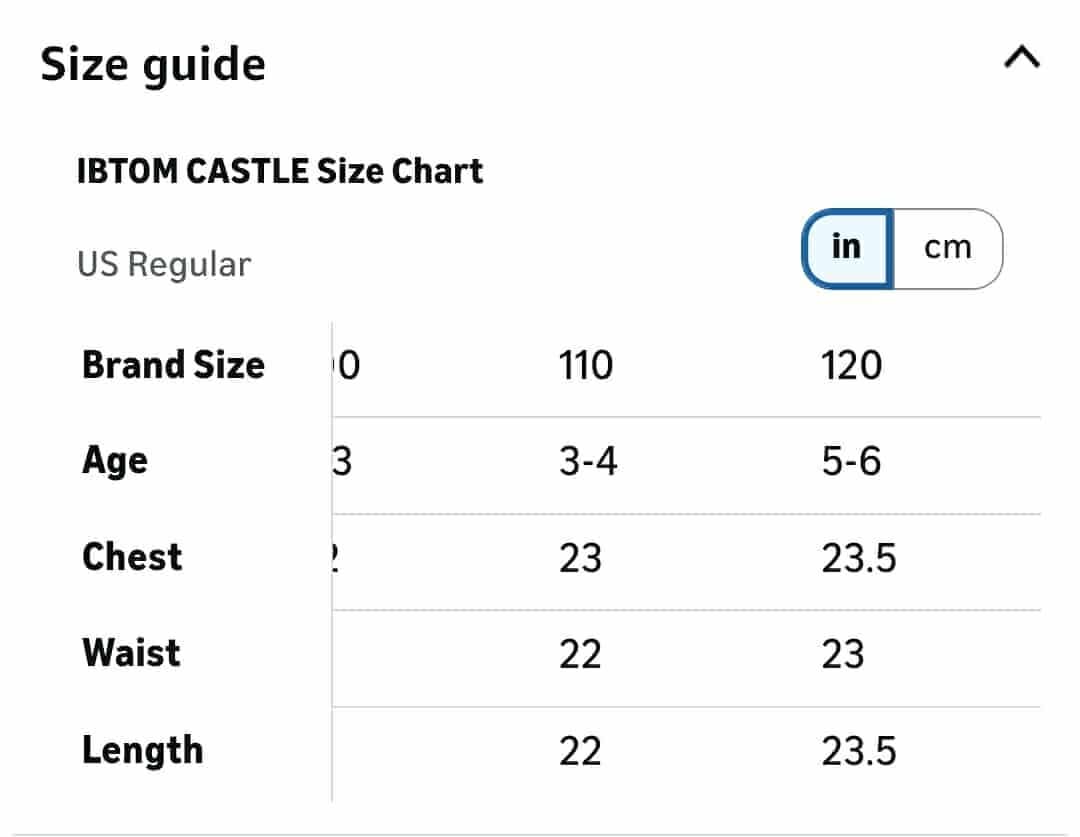Screen dimensions: 1080x837
Task: Switch units to cm
Action: point(948,248)
